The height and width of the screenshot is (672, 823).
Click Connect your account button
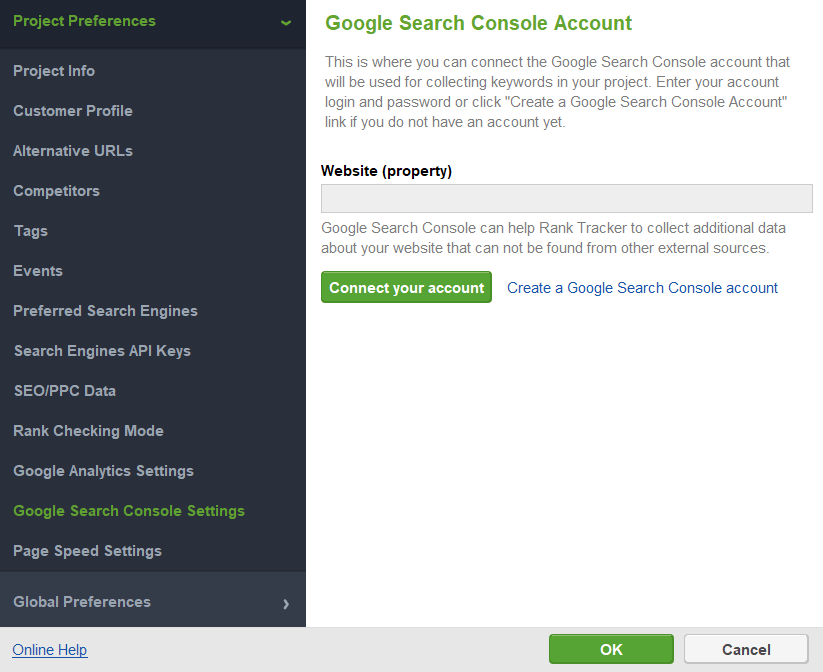click(x=406, y=287)
